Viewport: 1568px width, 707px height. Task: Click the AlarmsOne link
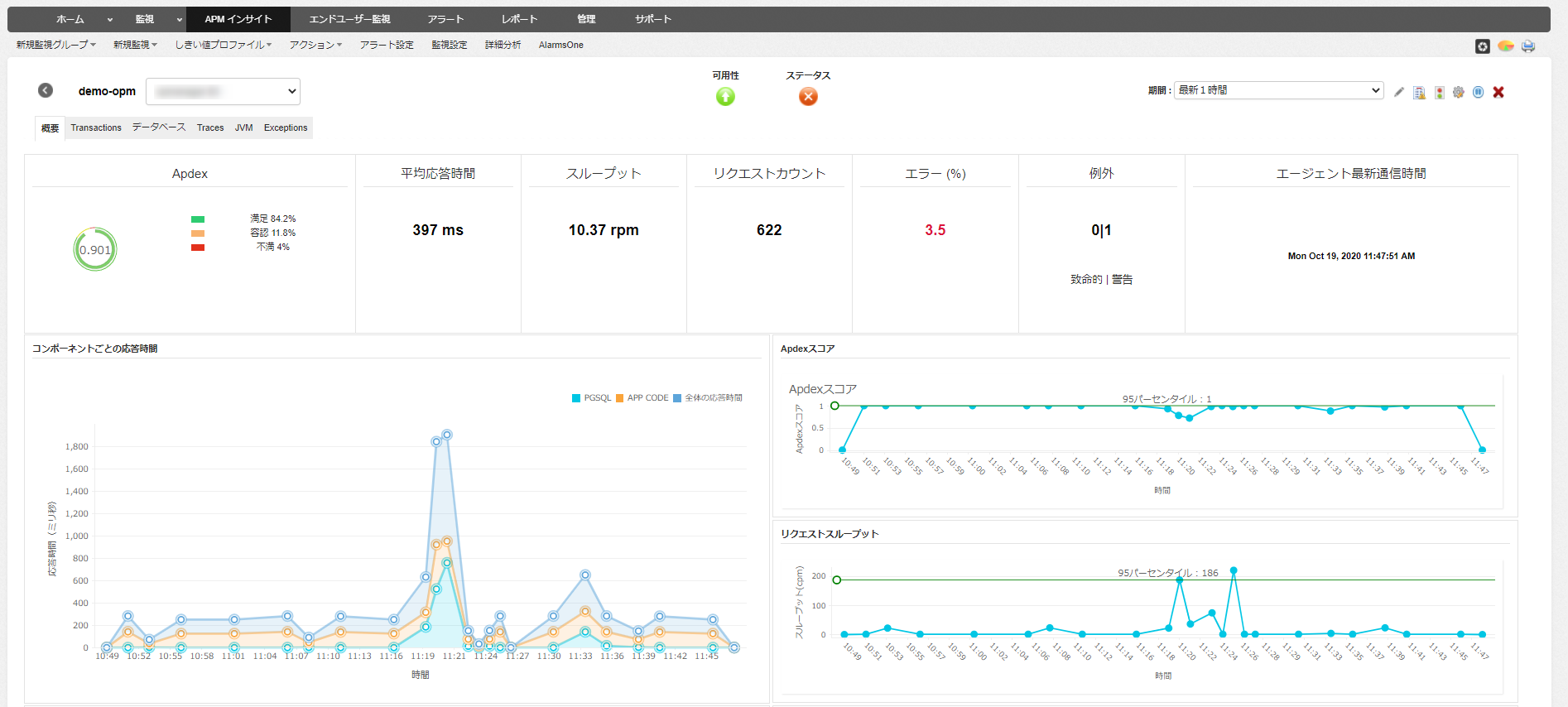point(560,45)
